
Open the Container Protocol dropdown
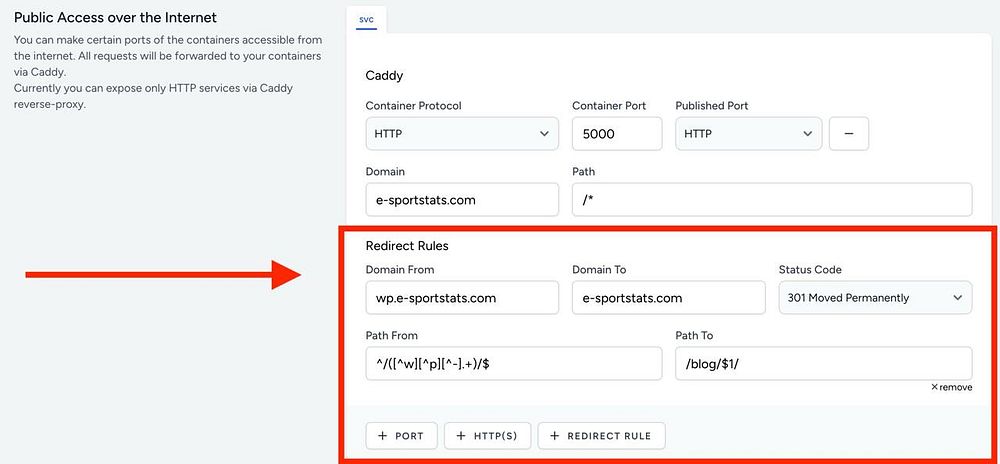click(x=462, y=133)
